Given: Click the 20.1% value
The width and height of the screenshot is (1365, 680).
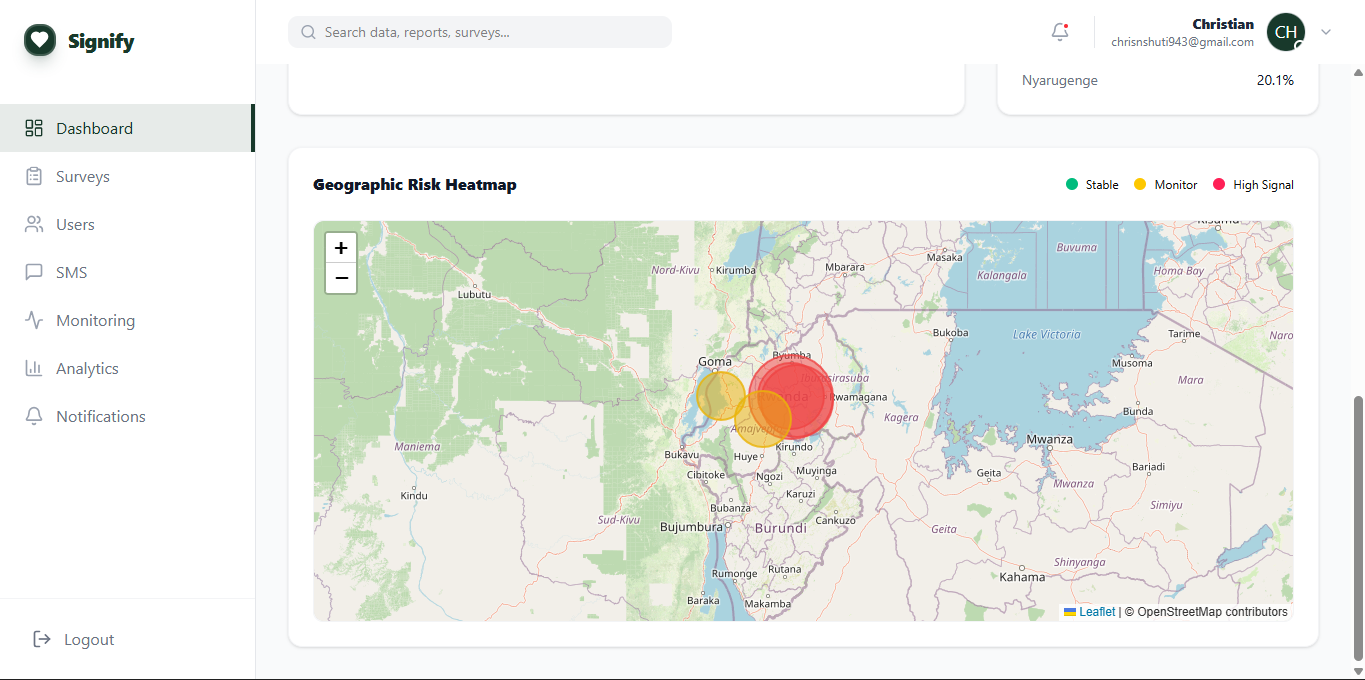Looking at the screenshot, I should pyautogui.click(x=1275, y=80).
